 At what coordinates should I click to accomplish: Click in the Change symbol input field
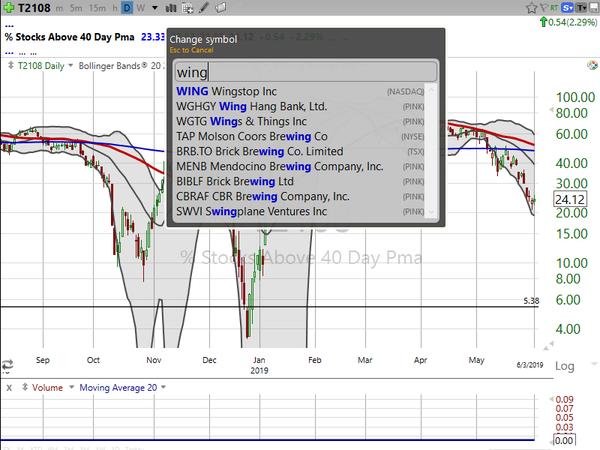pos(305,72)
